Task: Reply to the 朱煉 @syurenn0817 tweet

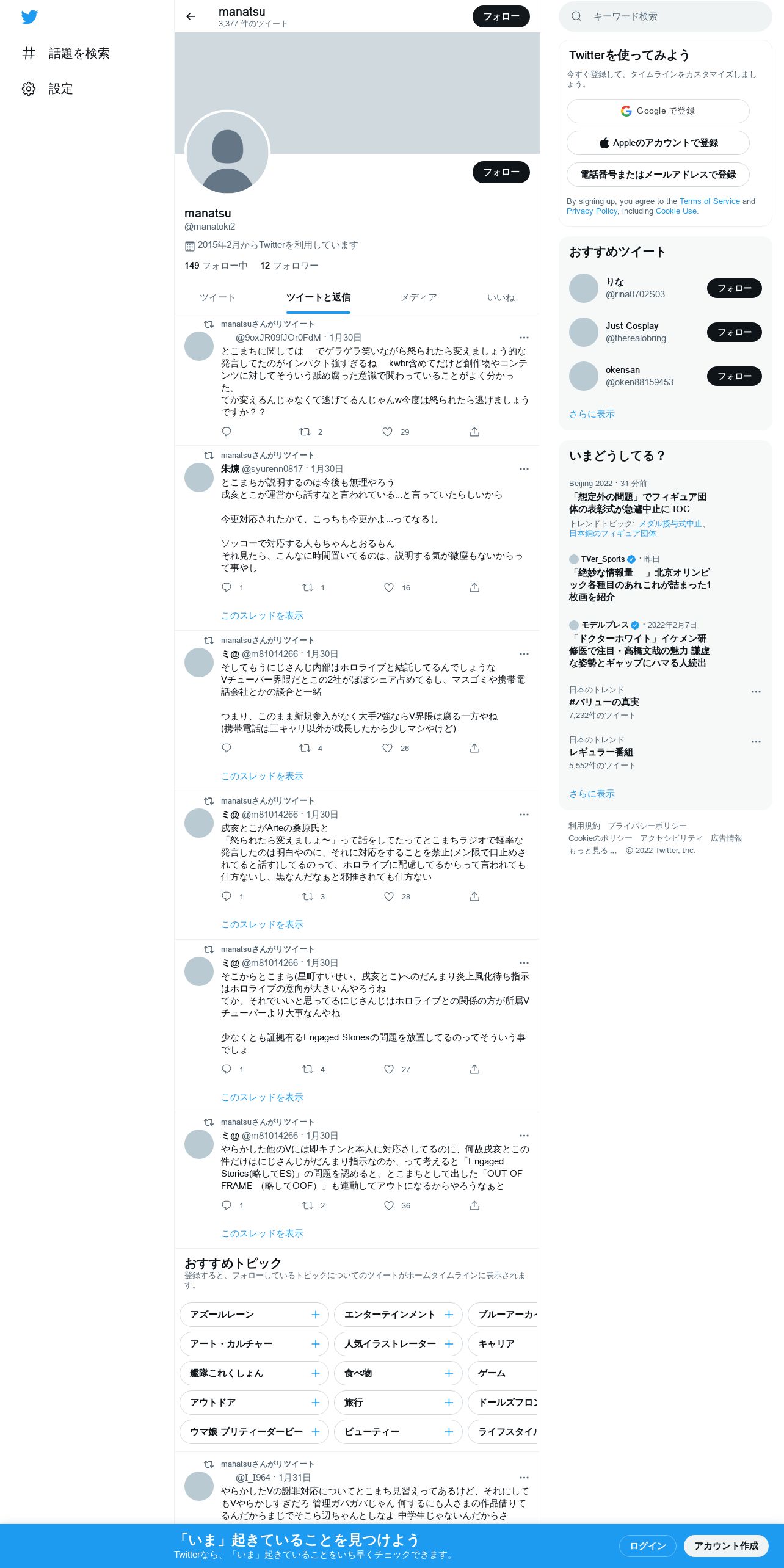Action: click(227, 587)
